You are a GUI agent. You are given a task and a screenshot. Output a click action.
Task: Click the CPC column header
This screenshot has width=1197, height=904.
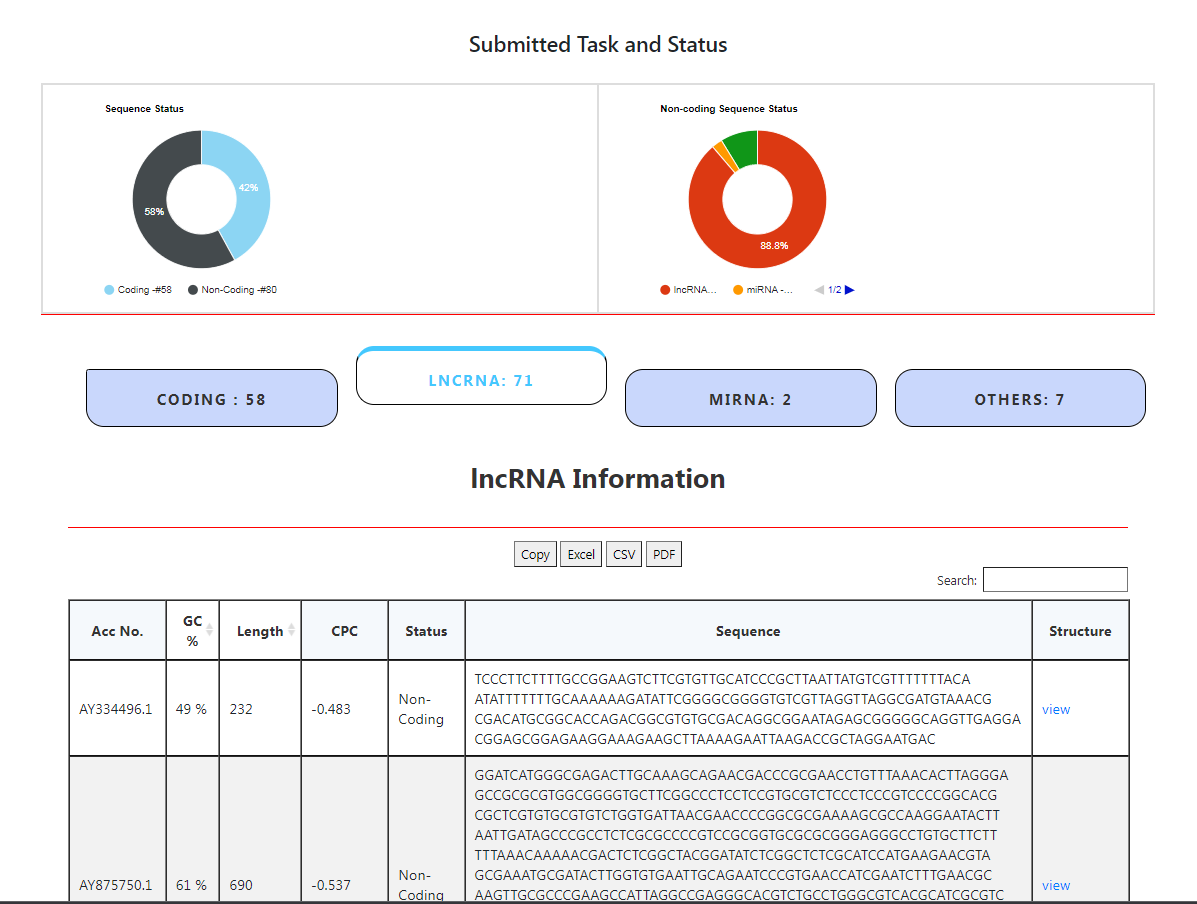coord(344,631)
